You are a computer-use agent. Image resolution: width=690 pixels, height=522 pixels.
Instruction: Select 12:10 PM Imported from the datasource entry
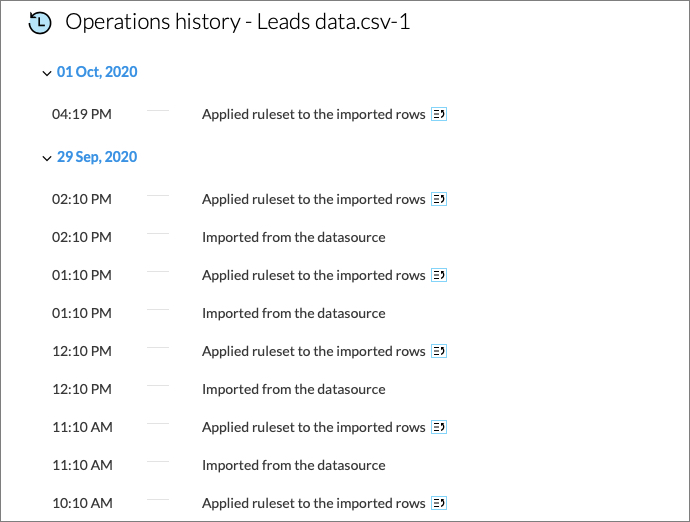[293, 389]
